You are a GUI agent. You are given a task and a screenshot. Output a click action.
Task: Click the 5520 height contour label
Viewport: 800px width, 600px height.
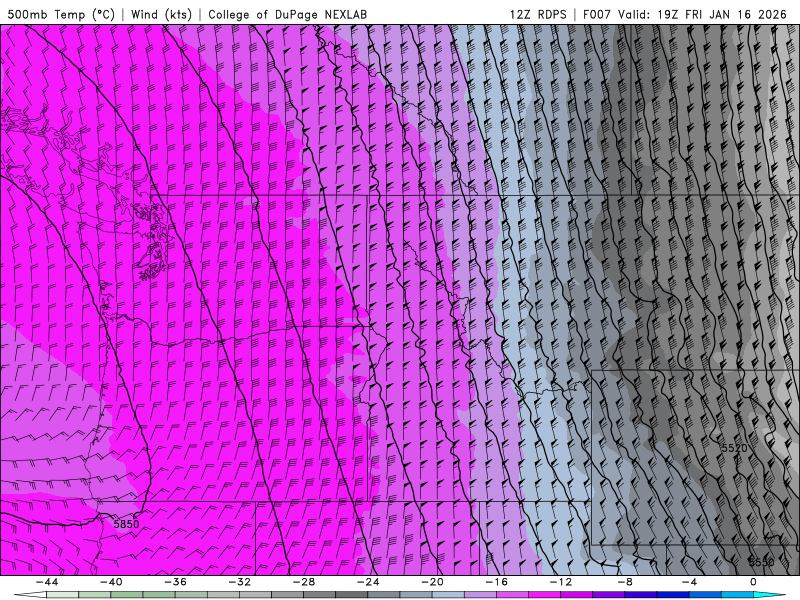tap(734, 448)
